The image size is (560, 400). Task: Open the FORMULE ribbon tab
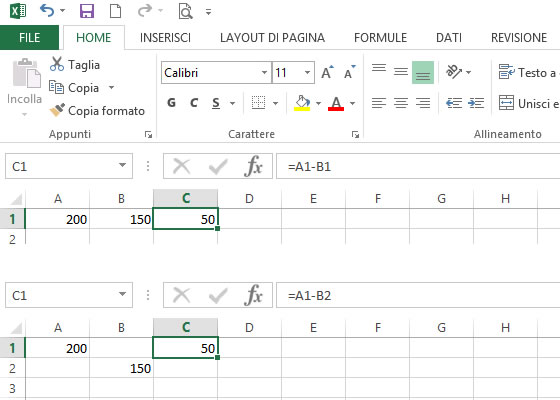tap(380, 38)
